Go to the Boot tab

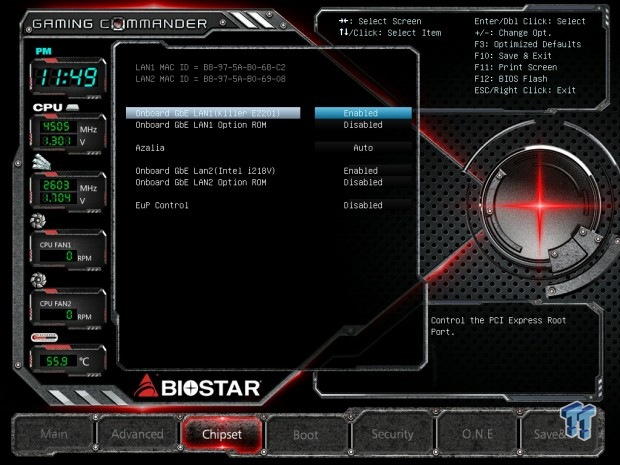[306, 435]
